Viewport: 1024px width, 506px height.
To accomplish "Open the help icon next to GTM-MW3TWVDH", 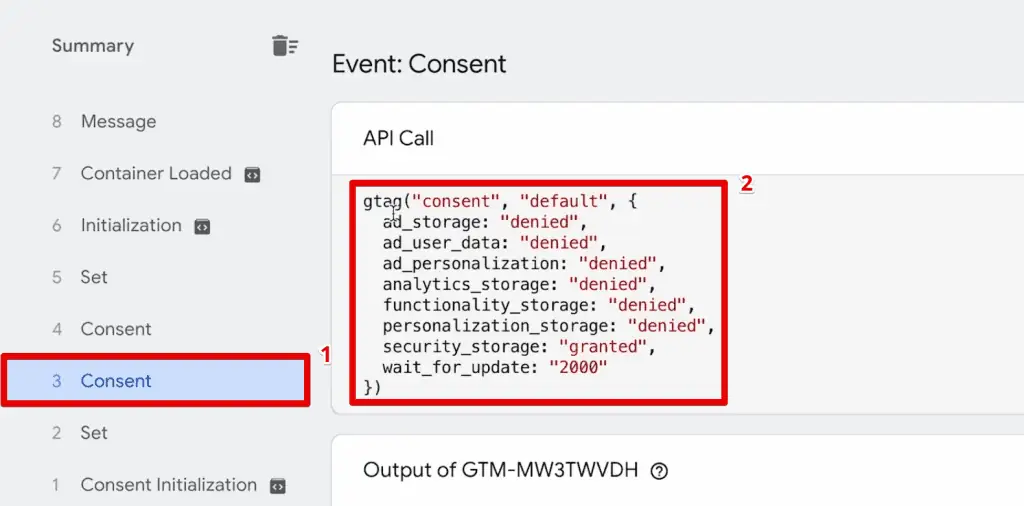I will point(660,471).
